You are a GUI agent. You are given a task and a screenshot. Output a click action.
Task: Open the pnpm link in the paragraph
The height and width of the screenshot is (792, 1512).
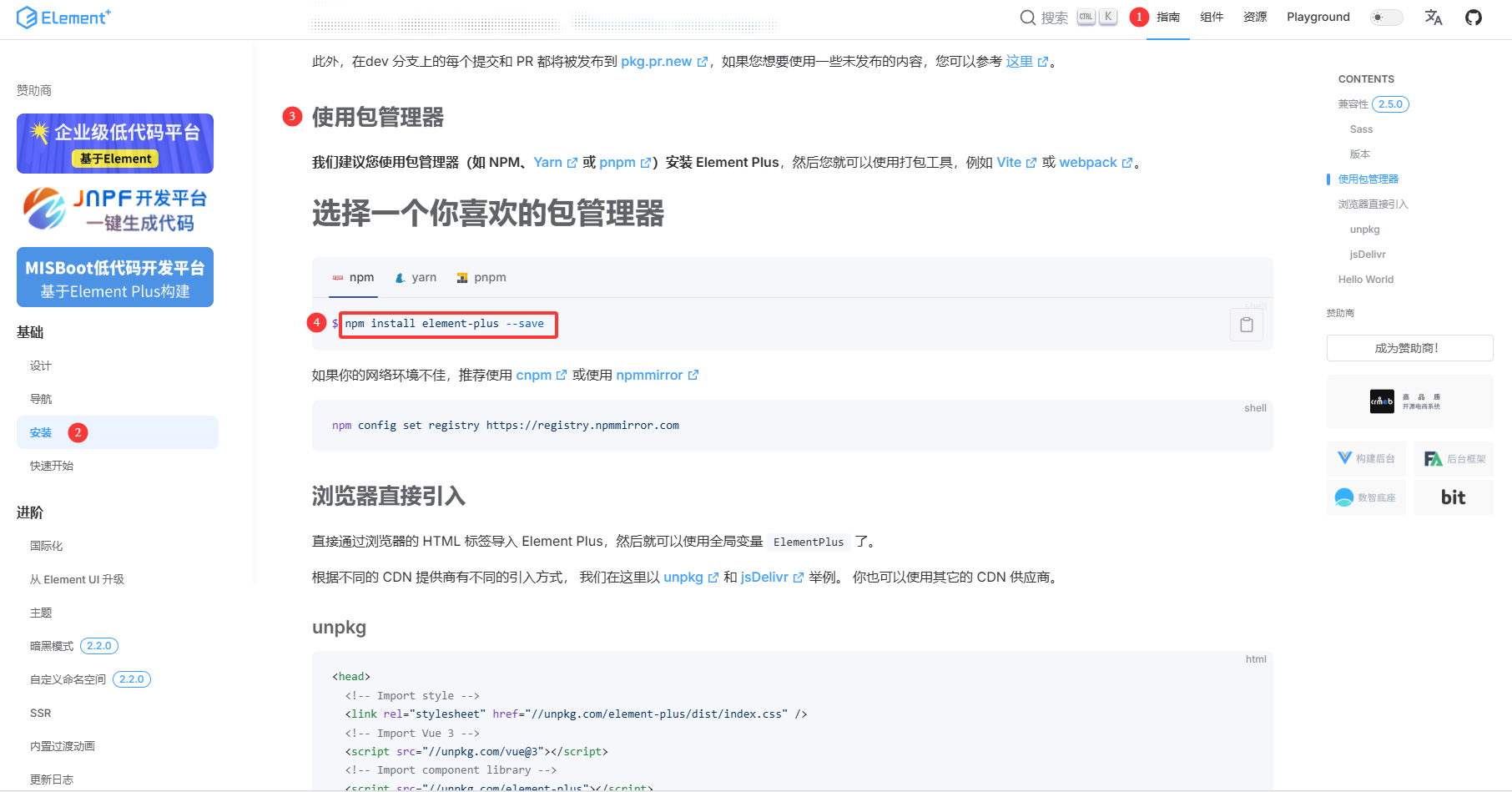(625, 163)
